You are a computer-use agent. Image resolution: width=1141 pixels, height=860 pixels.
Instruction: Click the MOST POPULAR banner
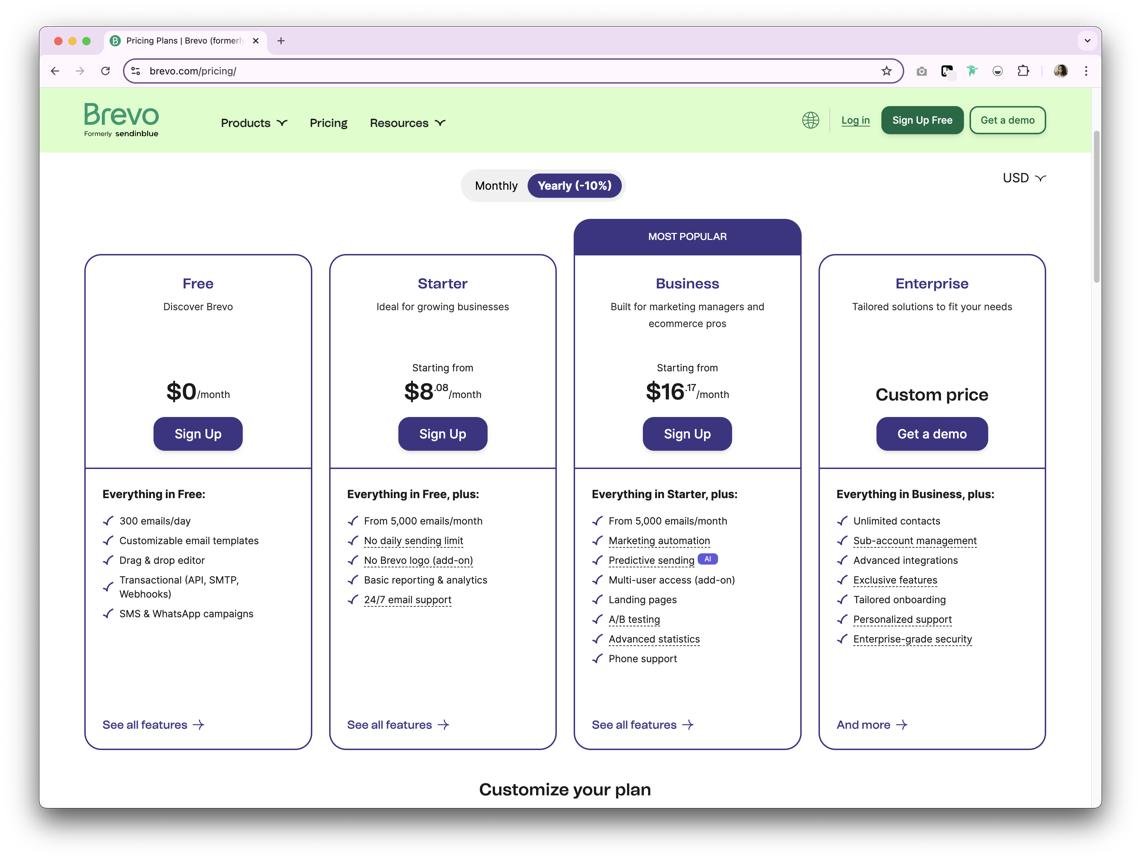click(687, 236)
